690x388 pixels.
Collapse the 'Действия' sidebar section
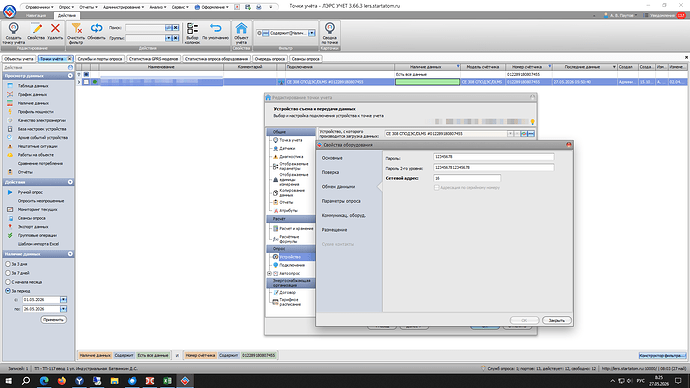click(x=70, y=182)
